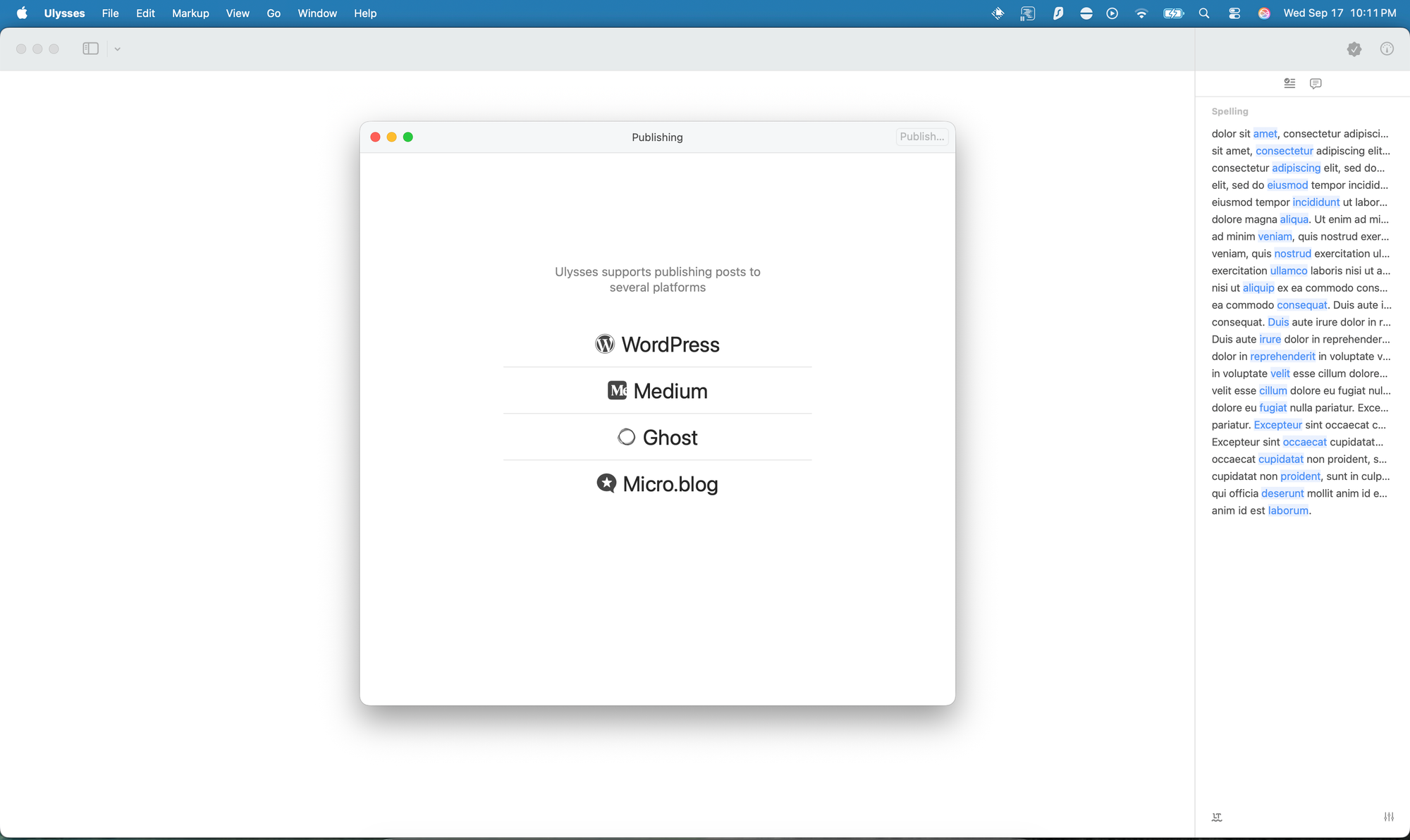The width and height of the screenshot is (1410, 840).
Task: Open Spotlight search in menu bar
Action: pos(1204,13)
